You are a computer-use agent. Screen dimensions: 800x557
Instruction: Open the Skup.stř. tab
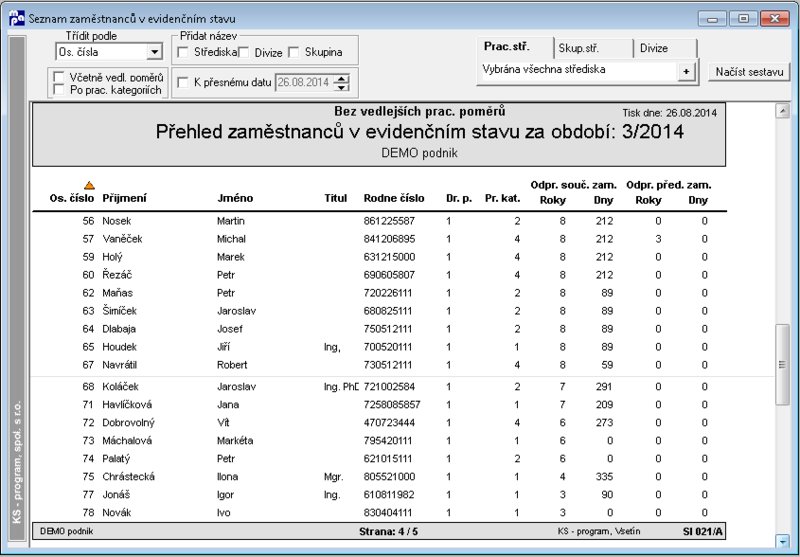594,48
